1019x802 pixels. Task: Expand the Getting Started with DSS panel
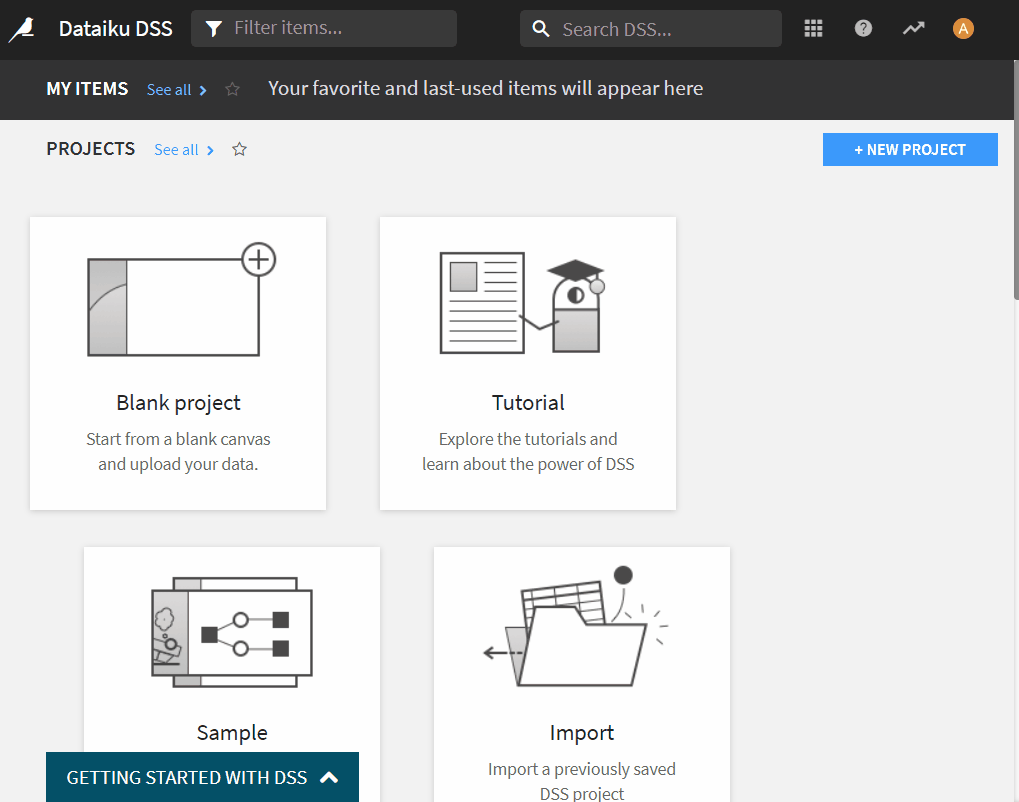[x=202, y=777]
